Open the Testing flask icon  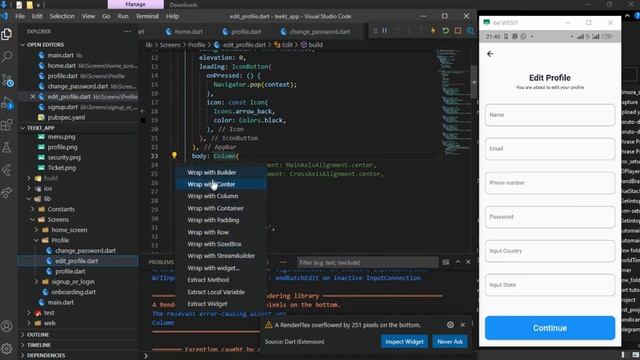point(7,147)
